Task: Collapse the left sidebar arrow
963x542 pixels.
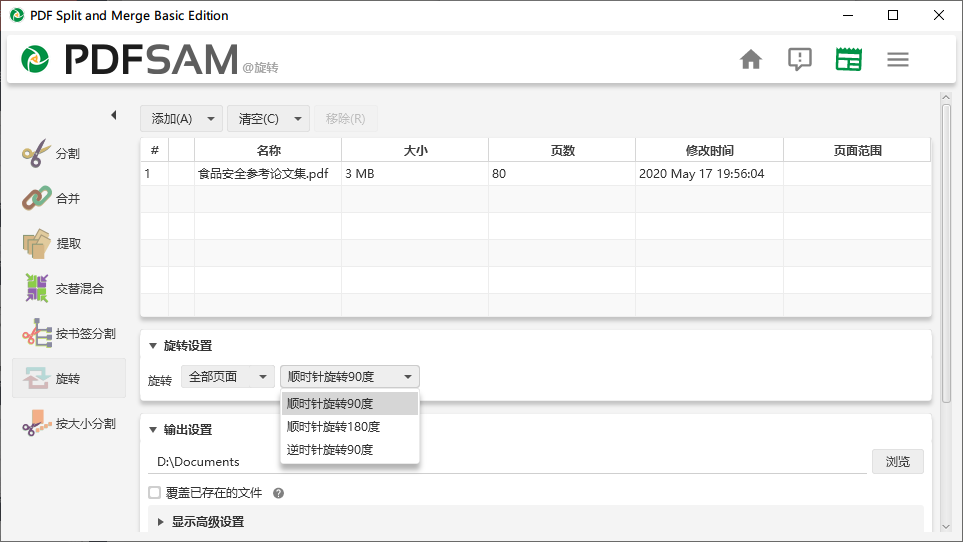Action: pos(114,115)
